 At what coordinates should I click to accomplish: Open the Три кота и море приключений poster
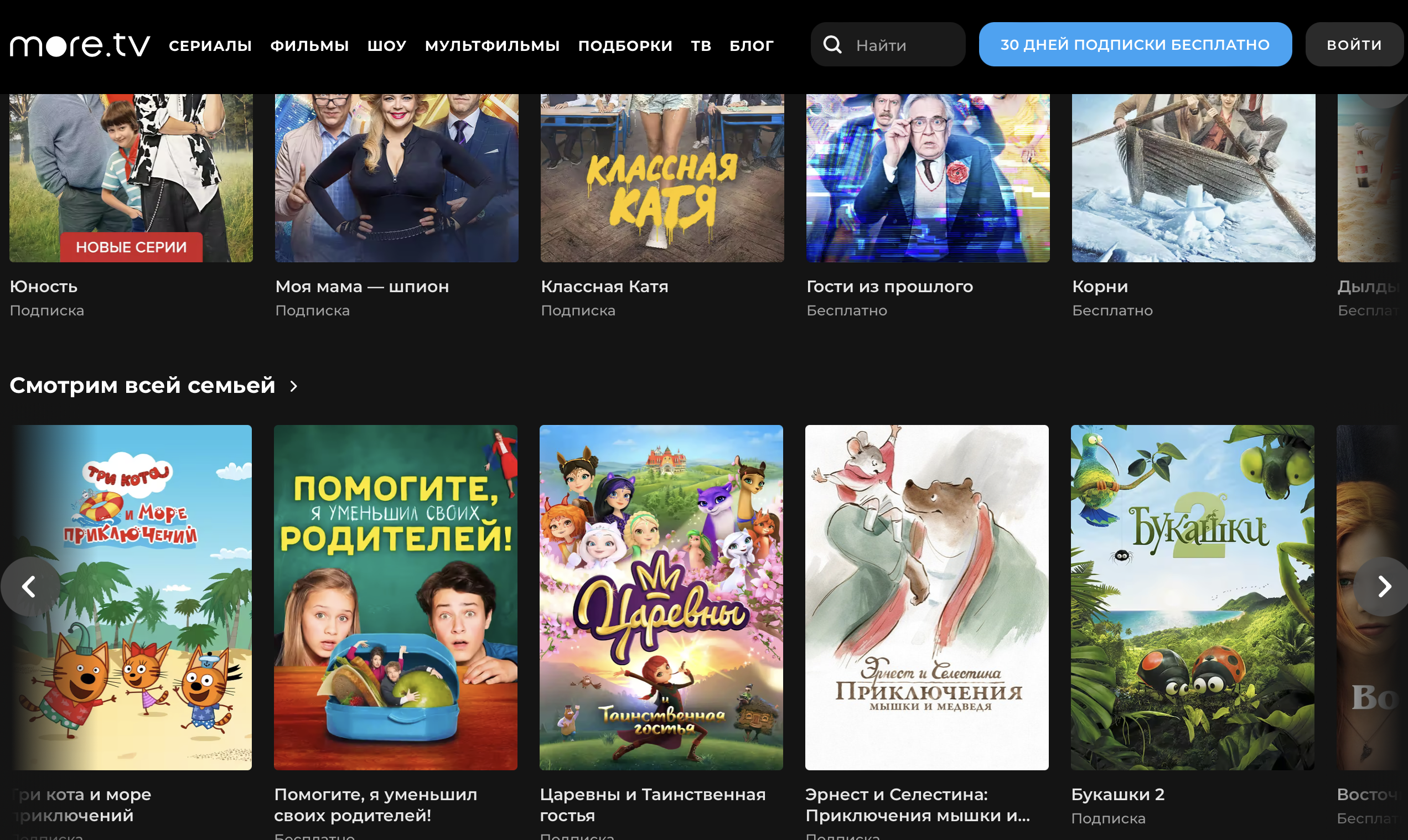(131, 597)
